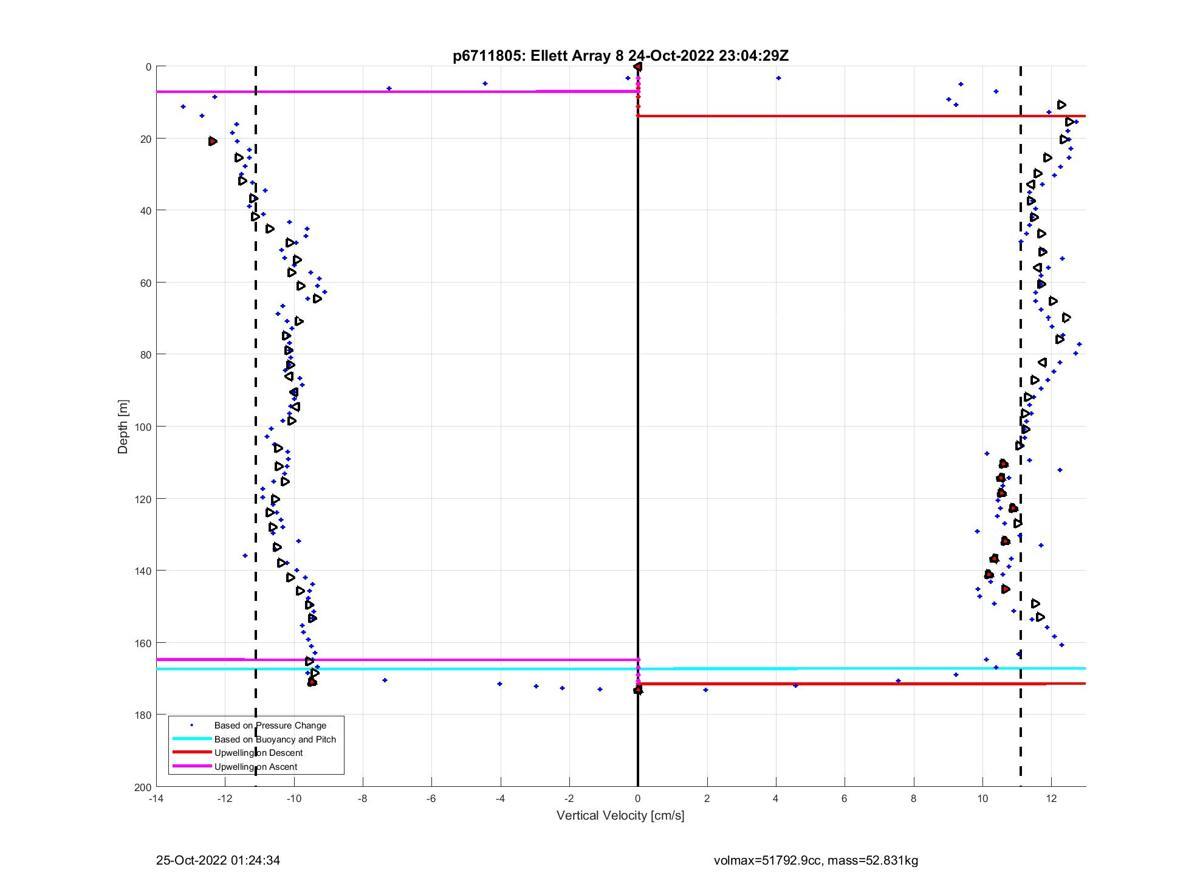
Task: Click the red descent upwelling line near 14 m
Action: [862, 116]
